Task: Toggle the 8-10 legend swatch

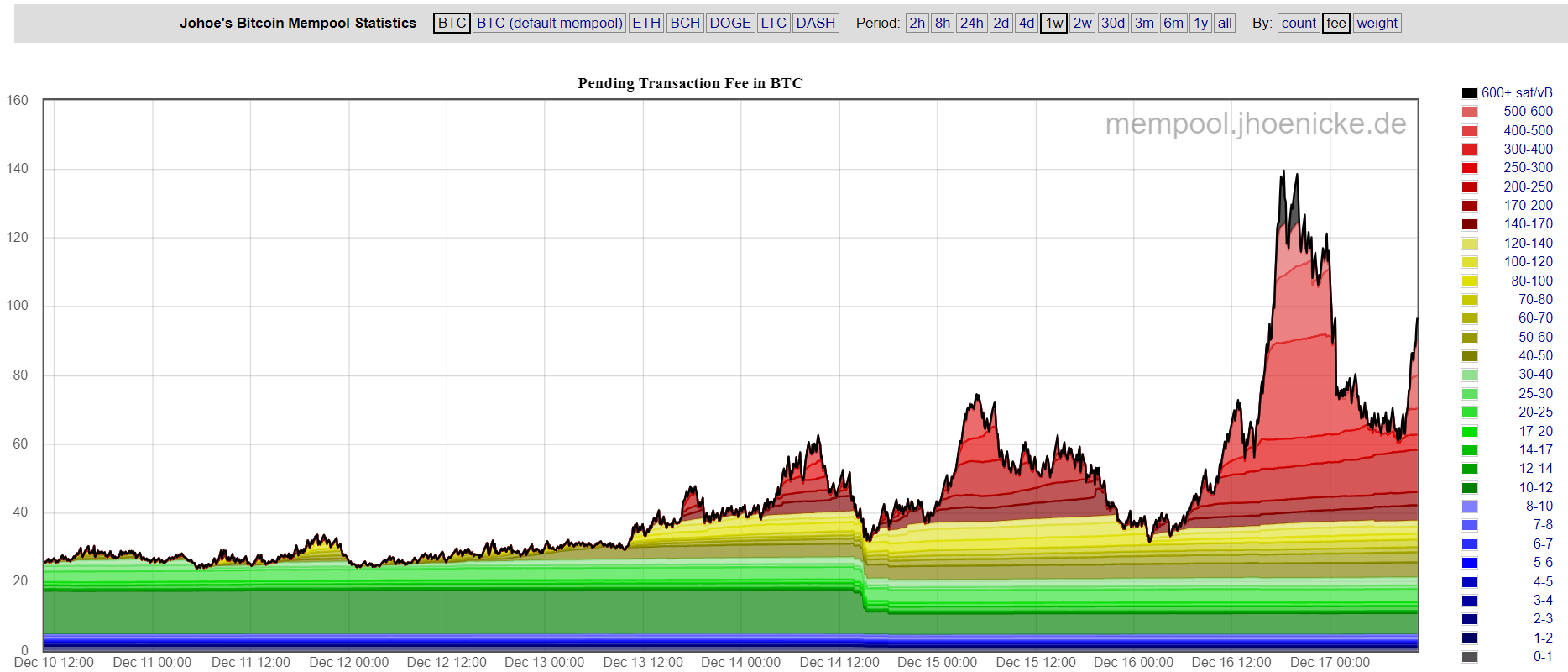Action: (x=1469, y=507)
